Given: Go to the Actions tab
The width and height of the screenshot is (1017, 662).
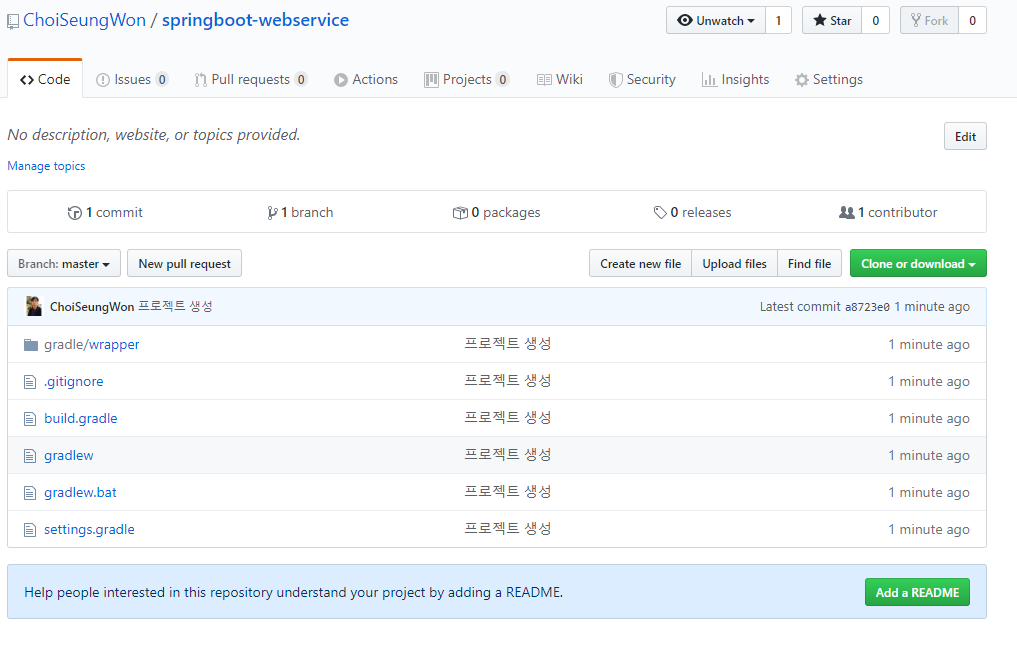Looking at the screenshot, I should pos(366,79).
